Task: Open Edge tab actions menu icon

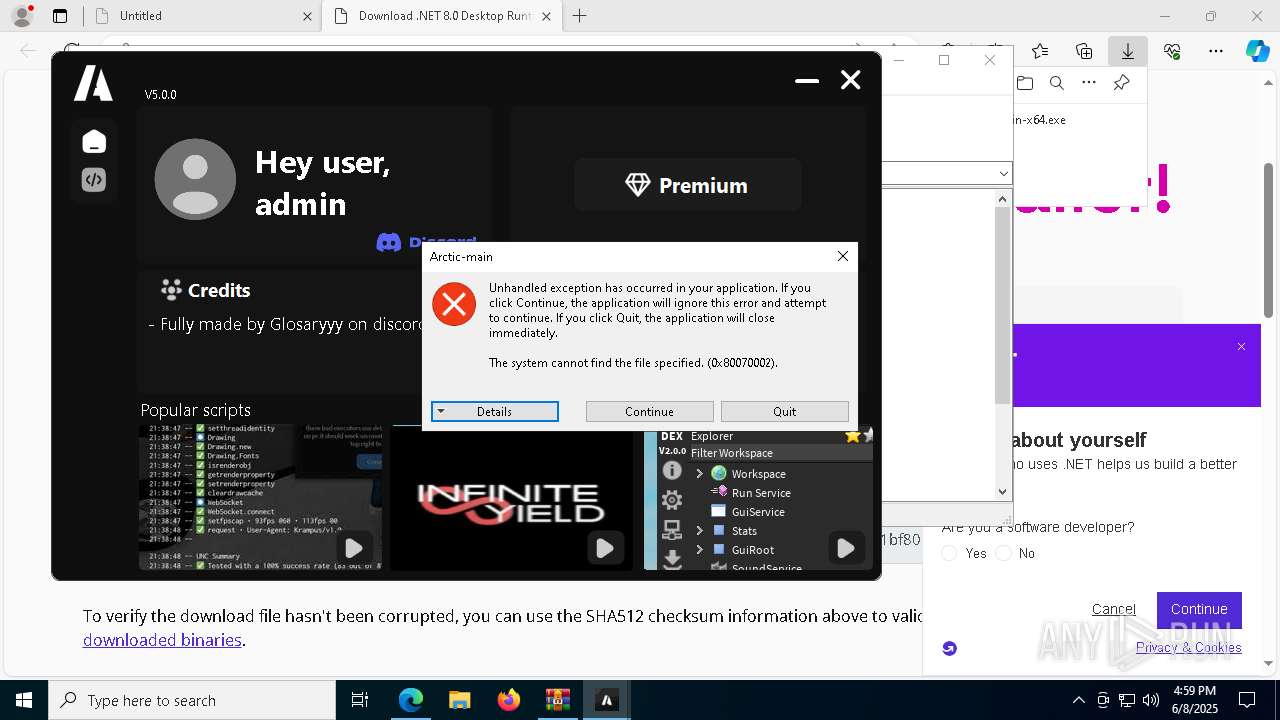Action: tap(60, 16)
